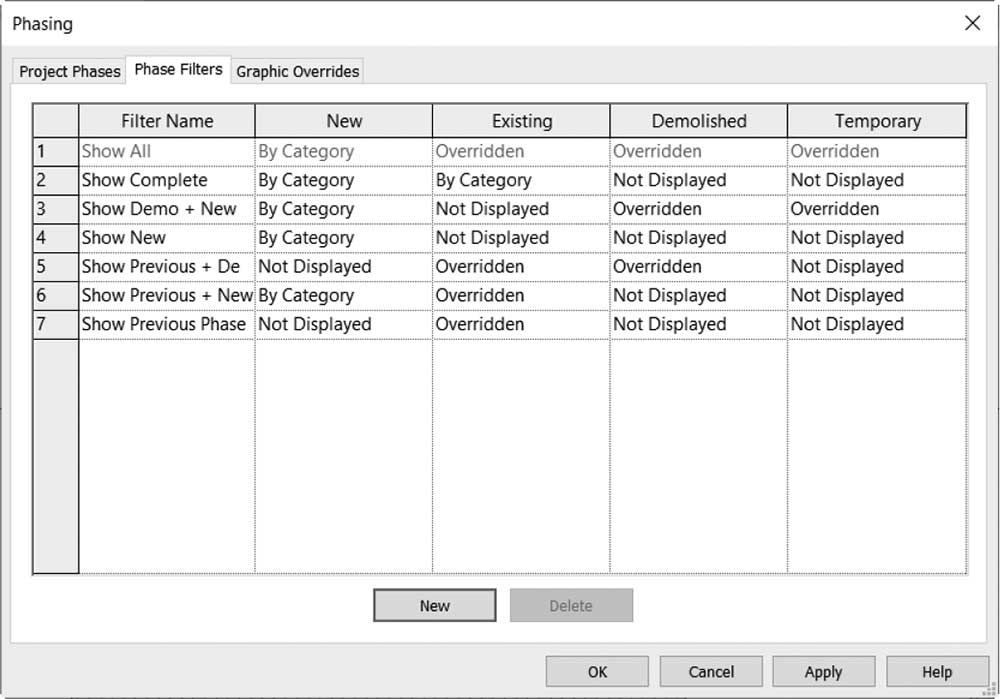Select row header number 5
1000x699 pixels.
56,267
